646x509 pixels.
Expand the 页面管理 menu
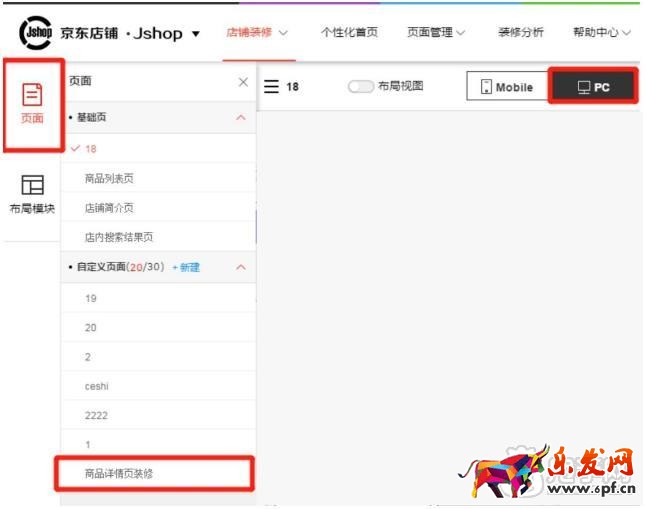pyautogui.click(x=436, y=32)
